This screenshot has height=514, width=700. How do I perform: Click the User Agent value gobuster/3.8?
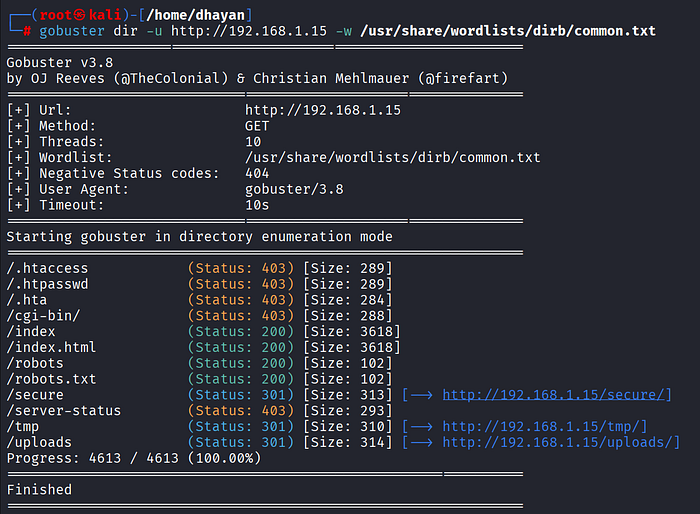point(294,189)
